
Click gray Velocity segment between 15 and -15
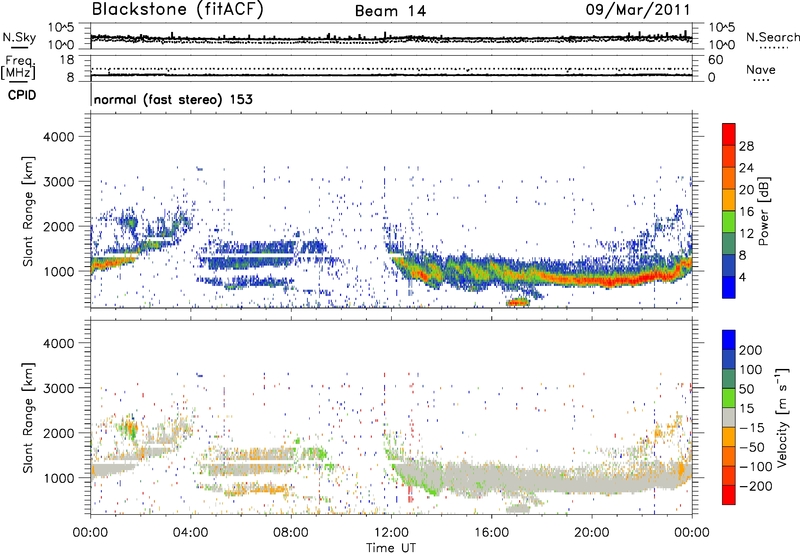coord(729,418)
